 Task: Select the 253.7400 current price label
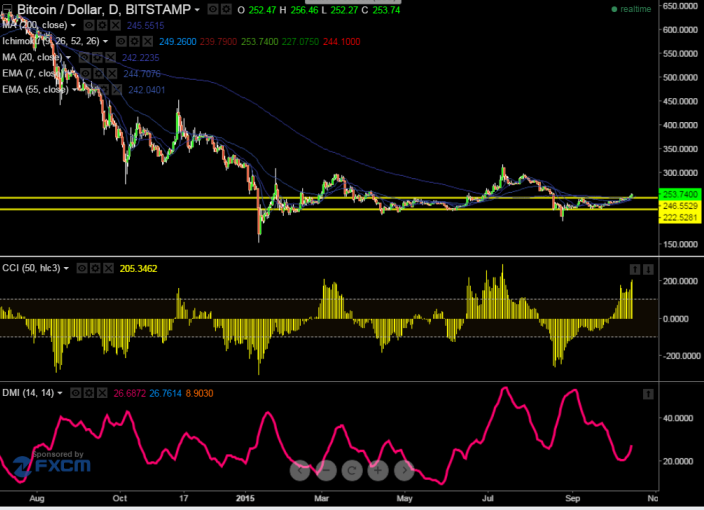click(x=680, y=194)
